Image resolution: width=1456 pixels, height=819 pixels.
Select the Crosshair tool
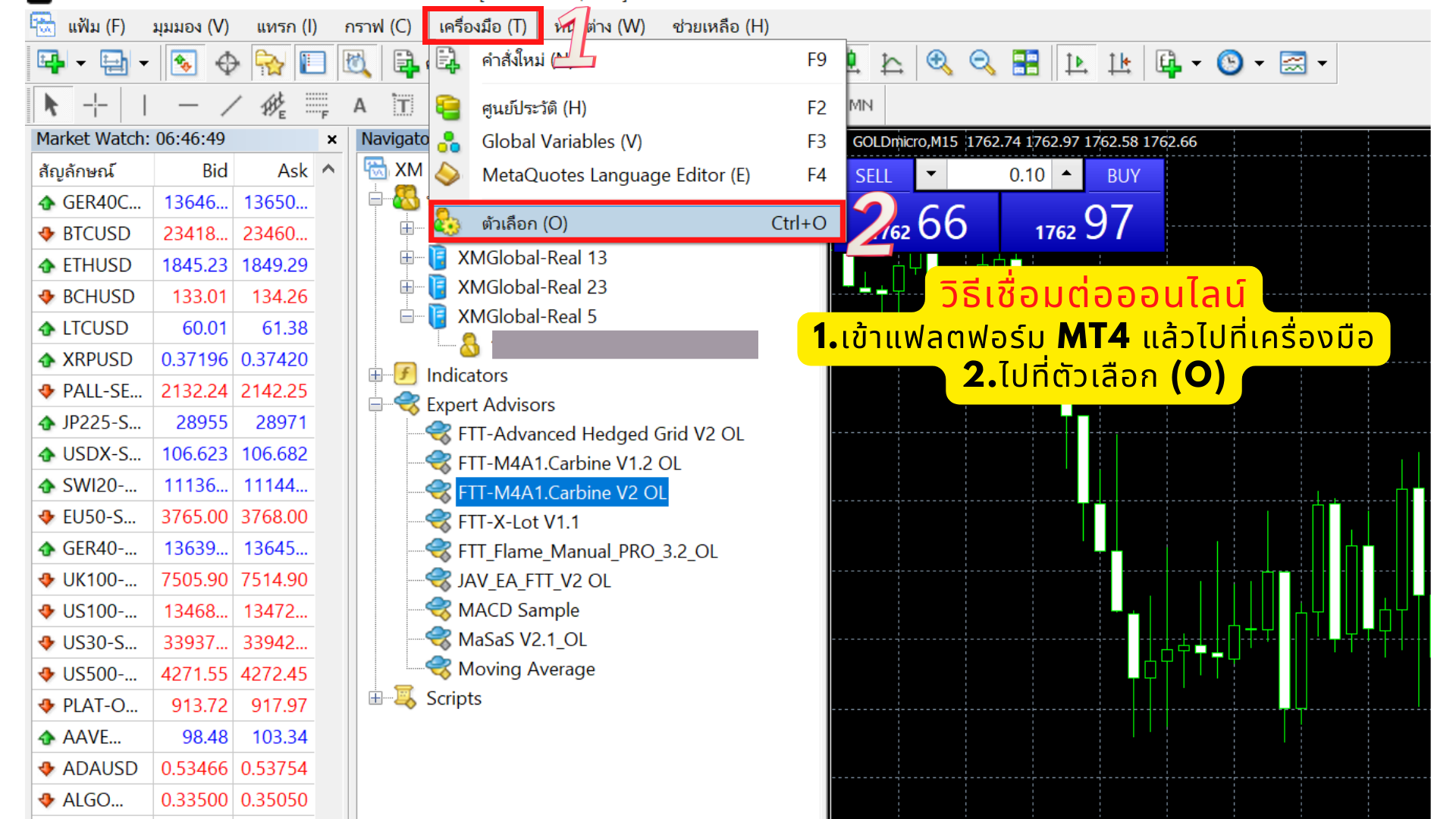click(x=95, y=105)
